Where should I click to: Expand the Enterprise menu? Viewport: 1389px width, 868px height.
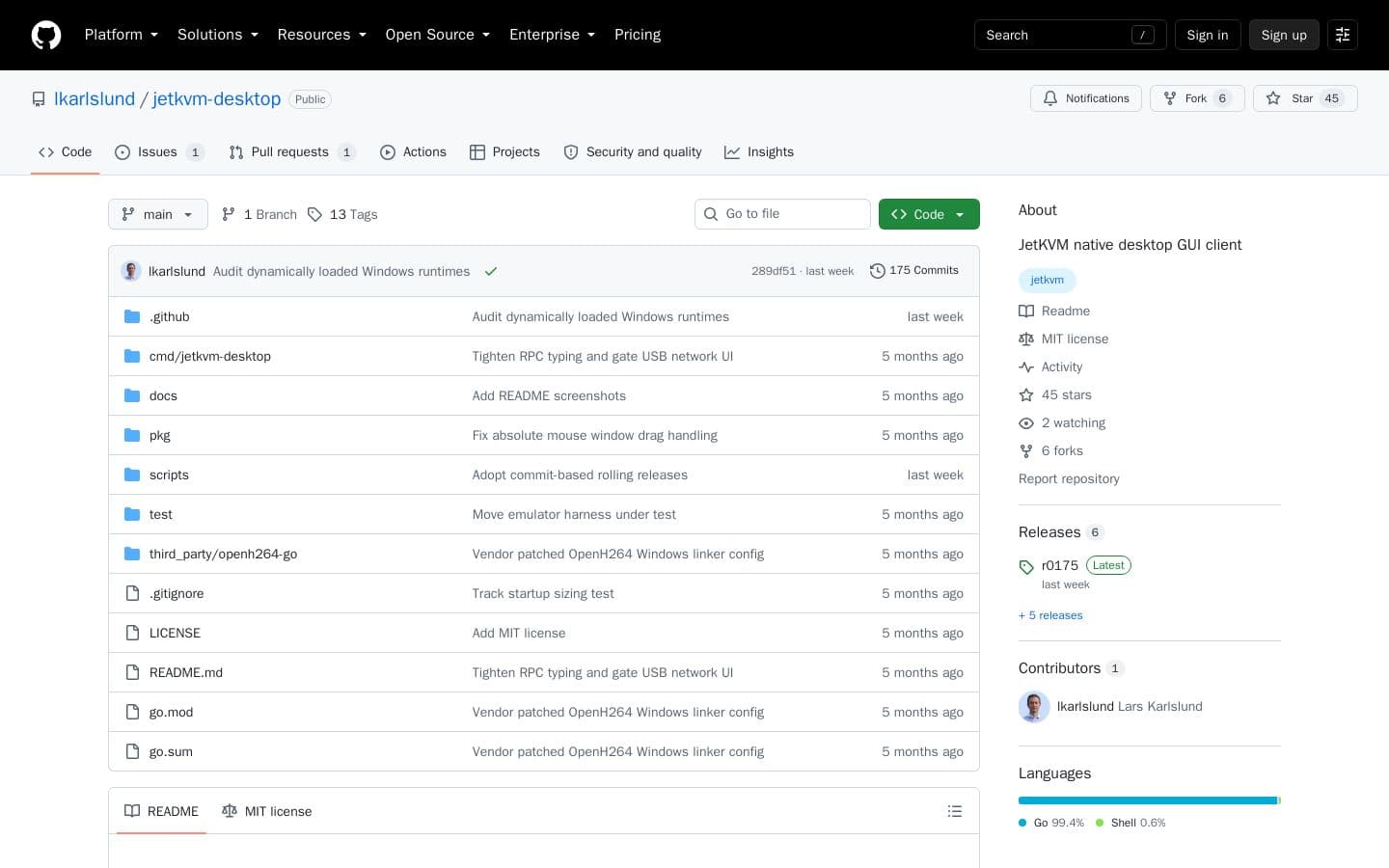(553, 35)
